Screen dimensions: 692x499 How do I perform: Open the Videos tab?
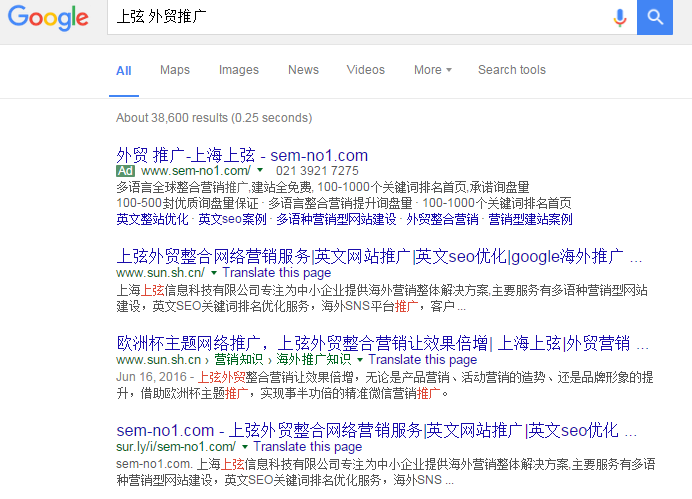pos(365,70)
